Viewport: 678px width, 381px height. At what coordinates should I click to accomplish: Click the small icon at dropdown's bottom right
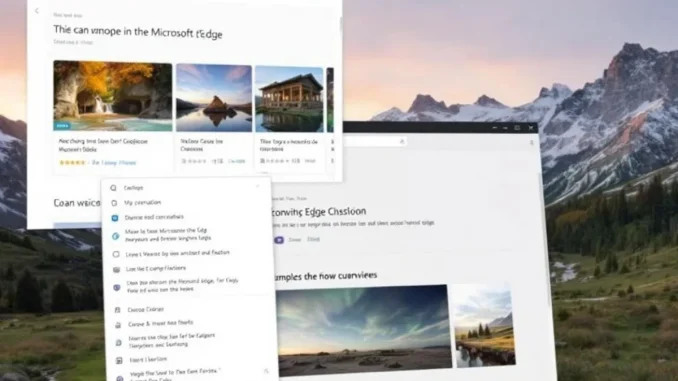266,371
